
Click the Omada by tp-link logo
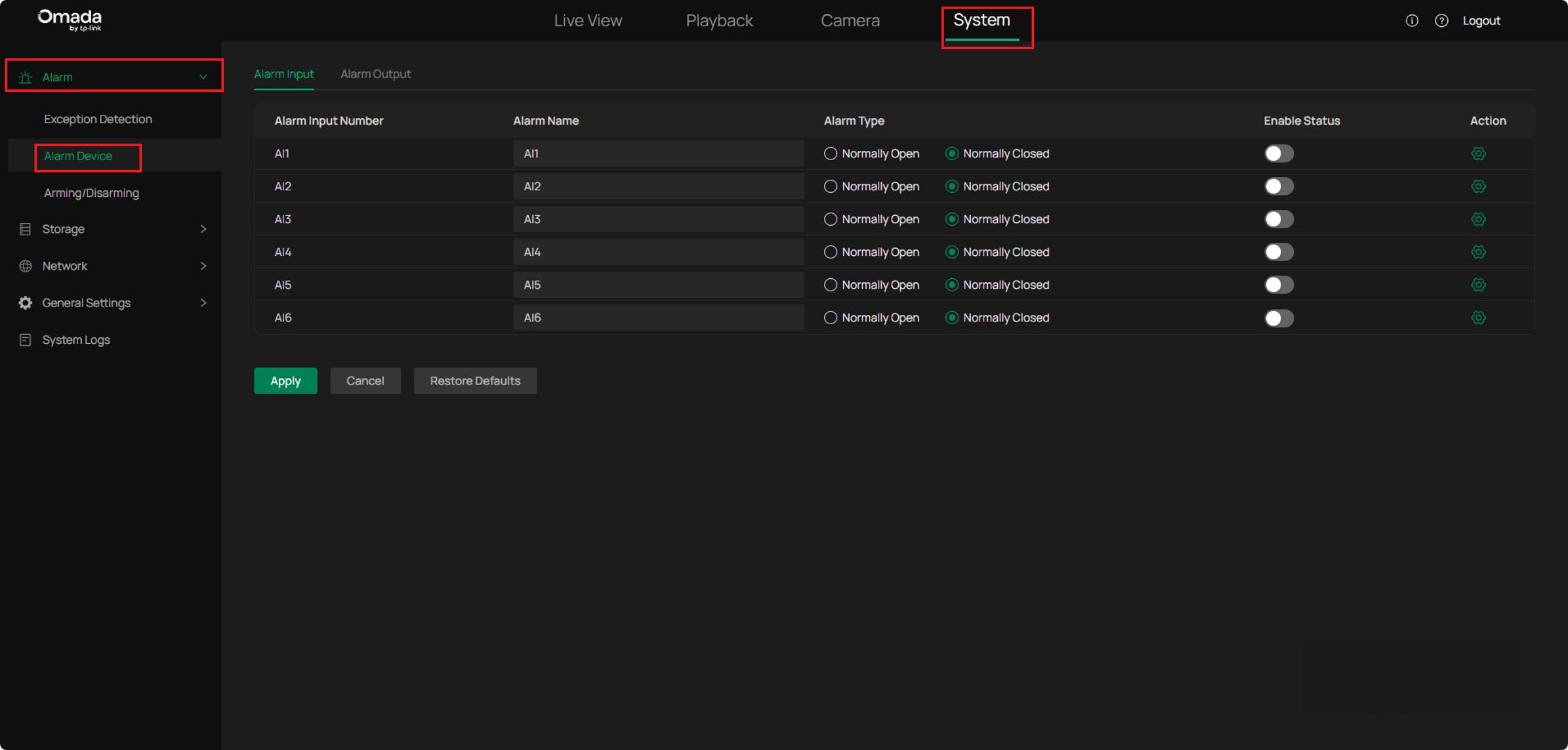pos(70,20)
